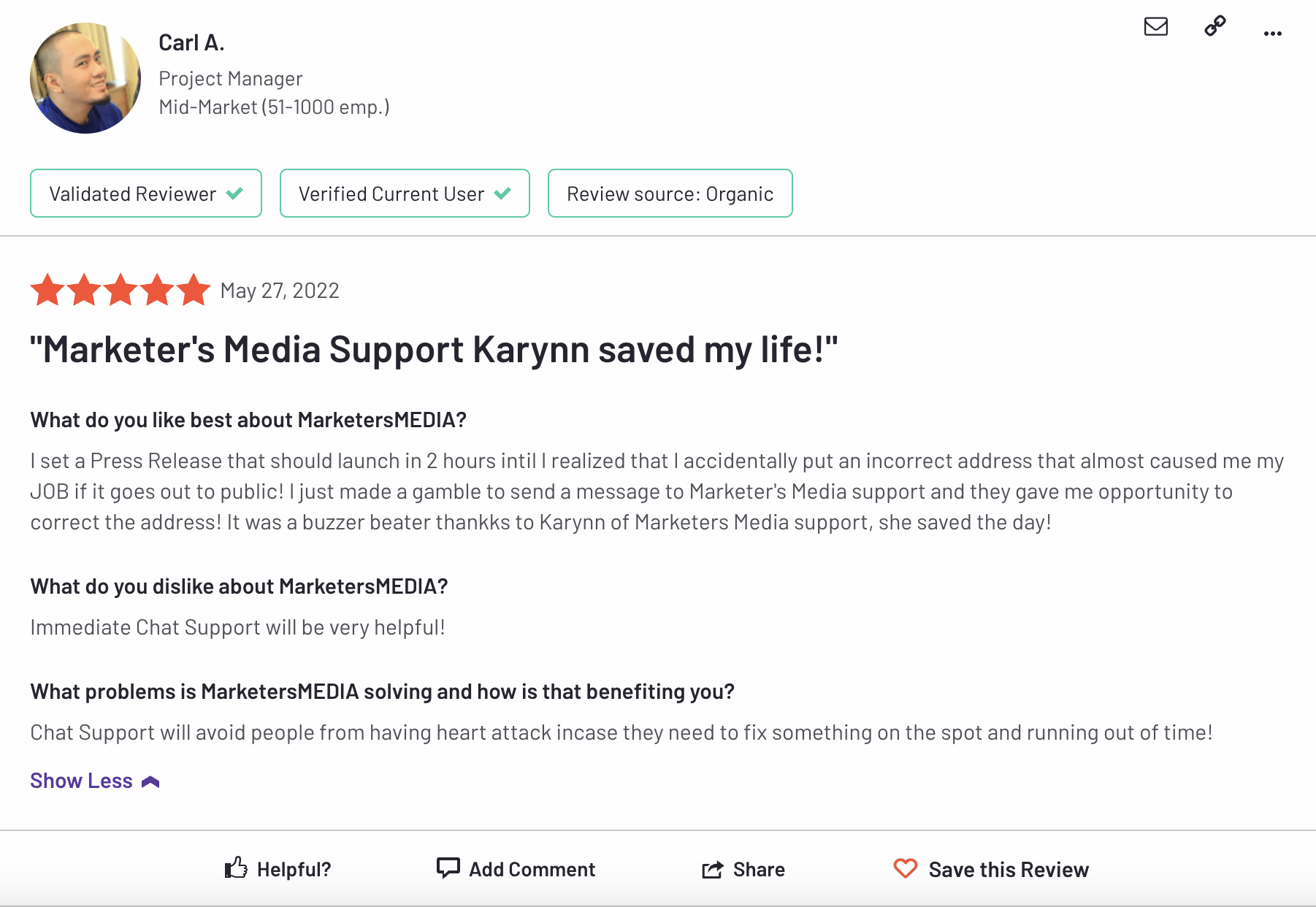Click the heart icon to save review

[x=905, y=868]
